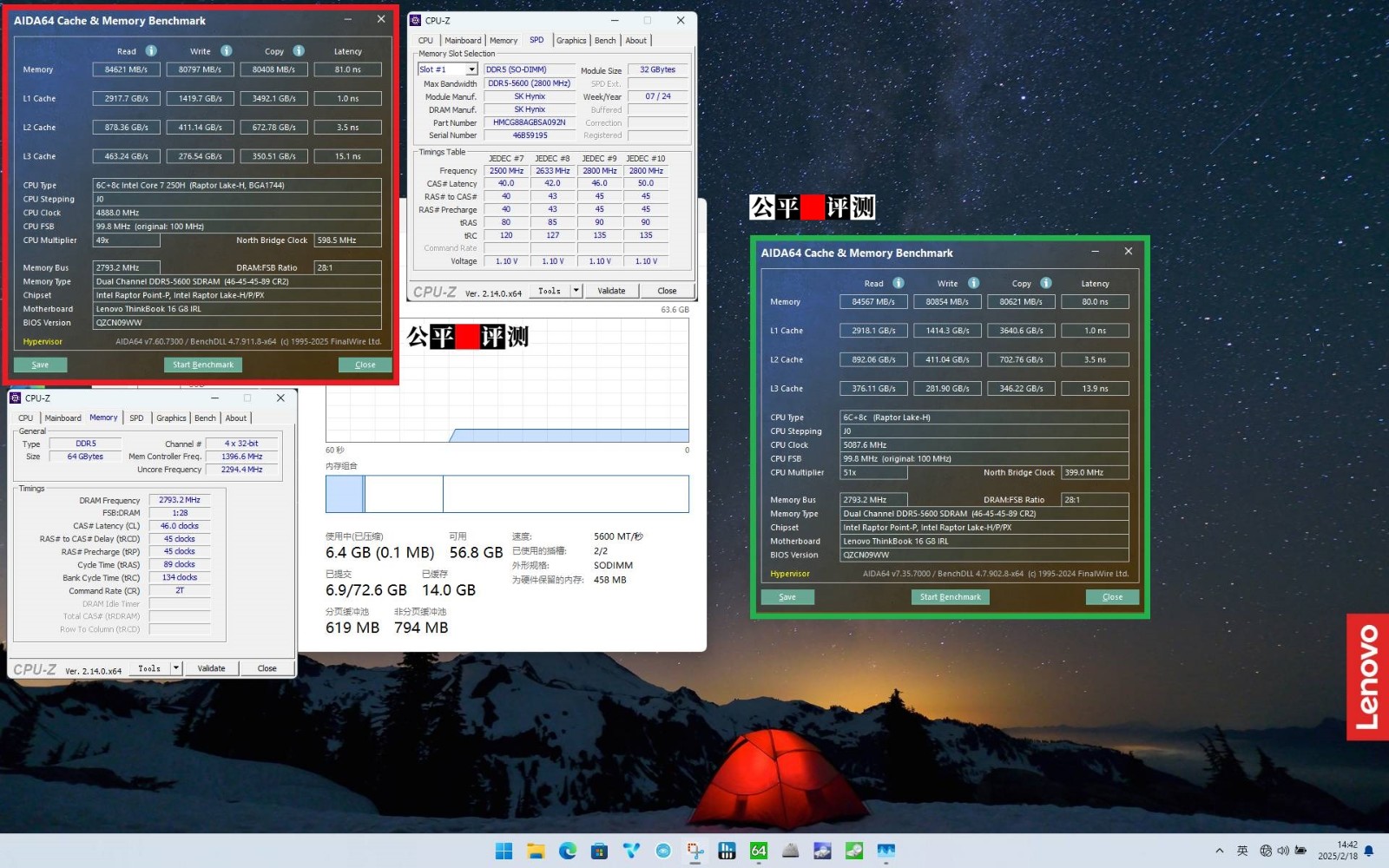Click L3 Cache read 376.11 GB/s value
Screen dimensions: 1389x868
click(x=873, y=388)
